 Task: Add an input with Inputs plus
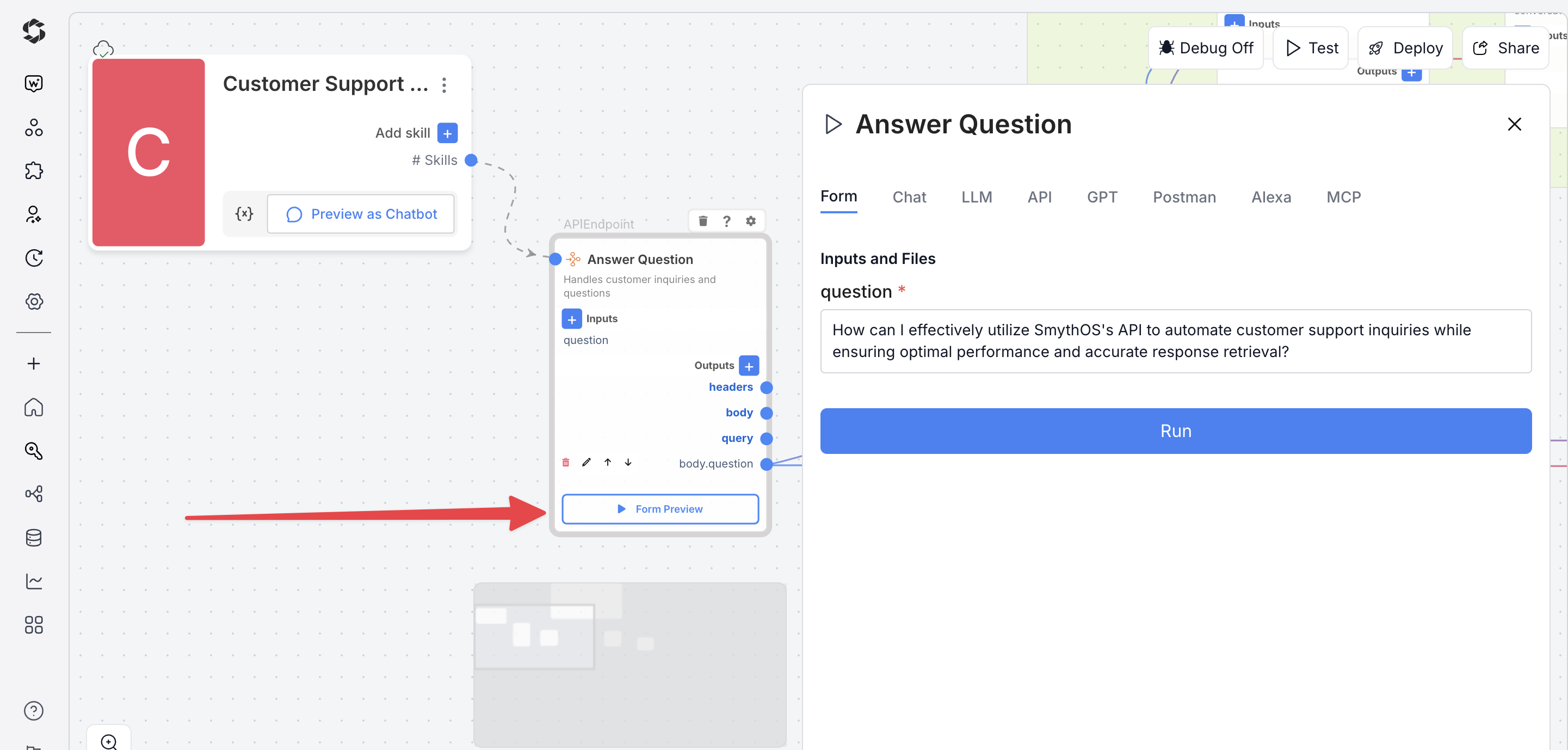(572, 319)
